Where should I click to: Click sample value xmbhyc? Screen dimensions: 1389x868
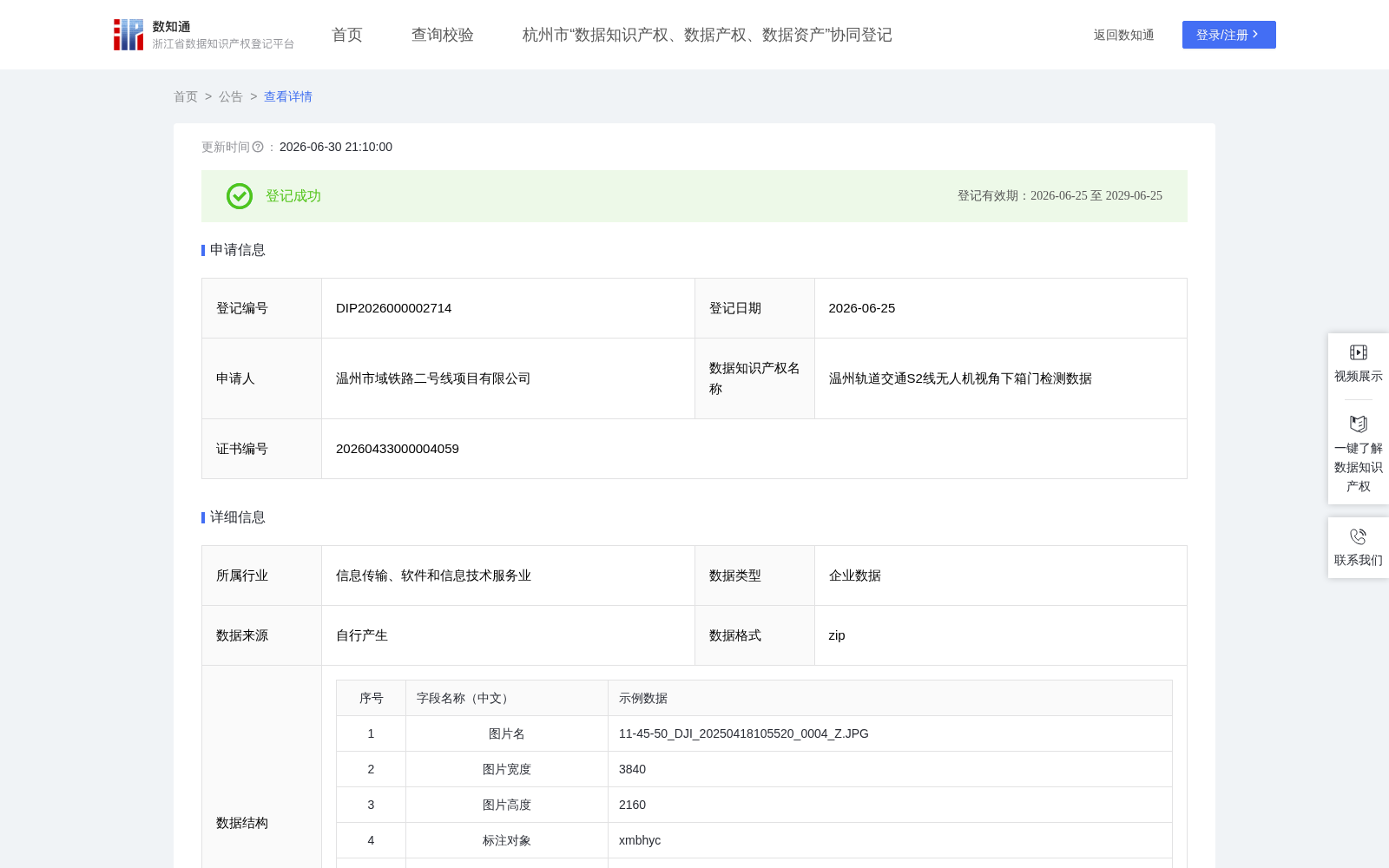click(640, 840)
